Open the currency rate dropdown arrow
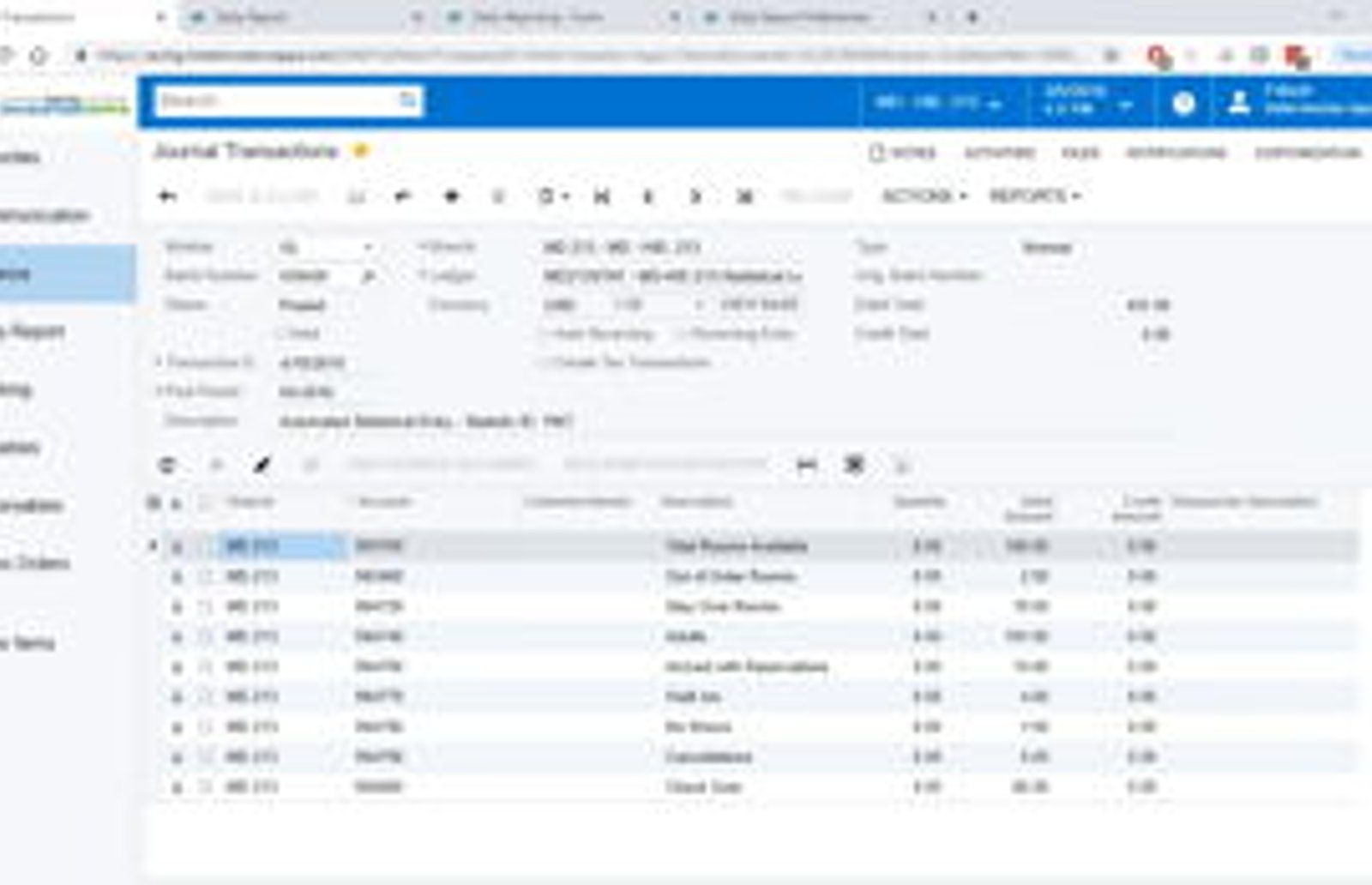Screen dimensions: 1372x885 pyautogui.click(x=700, y=305)
